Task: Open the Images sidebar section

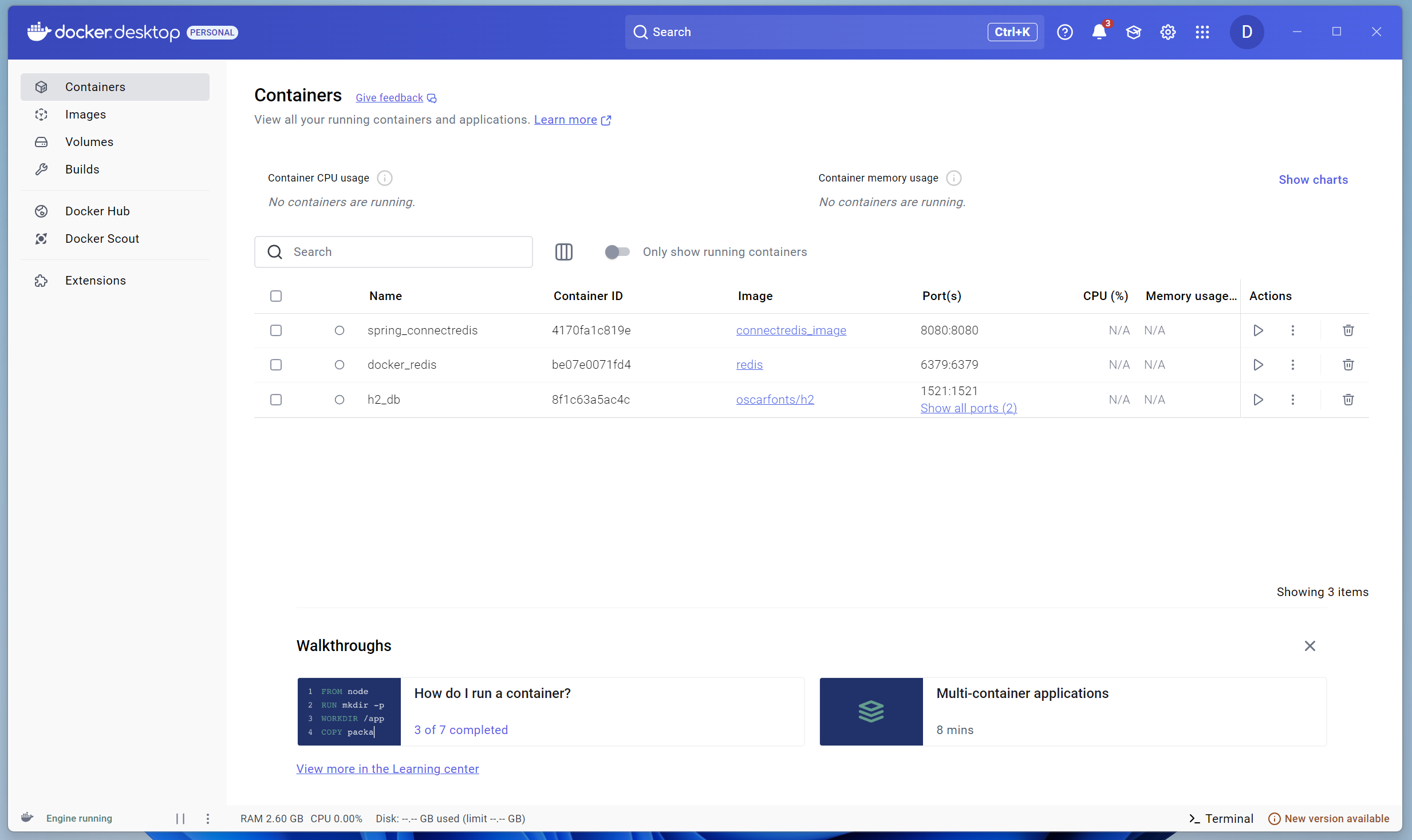Action: click(x=115, y=115)
